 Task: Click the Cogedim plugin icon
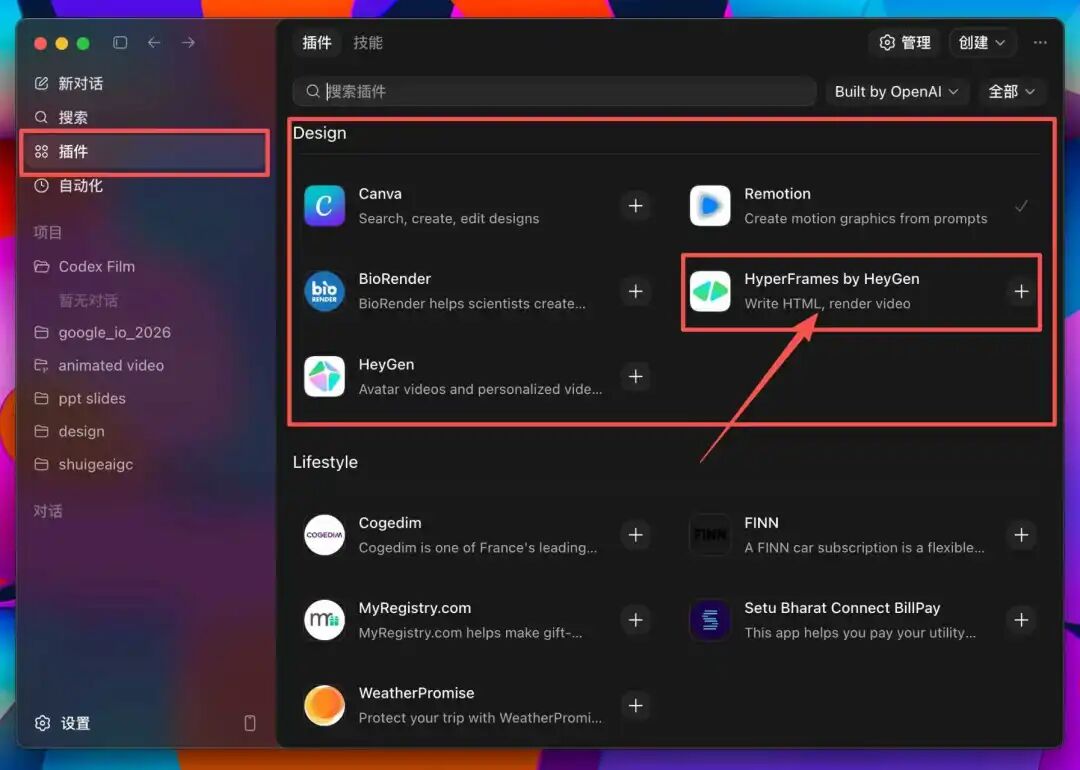(324, 535)
